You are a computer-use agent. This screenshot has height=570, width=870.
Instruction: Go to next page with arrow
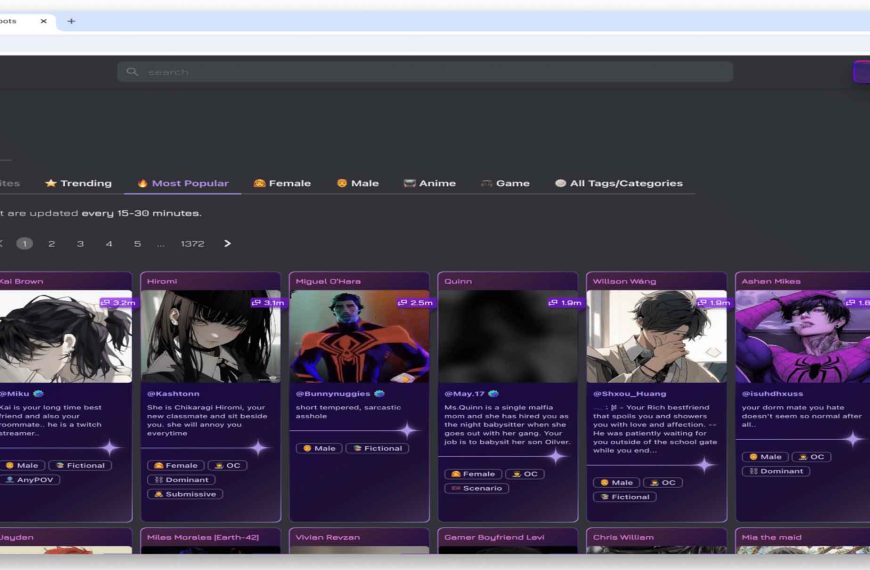click(x=227, y=243)
